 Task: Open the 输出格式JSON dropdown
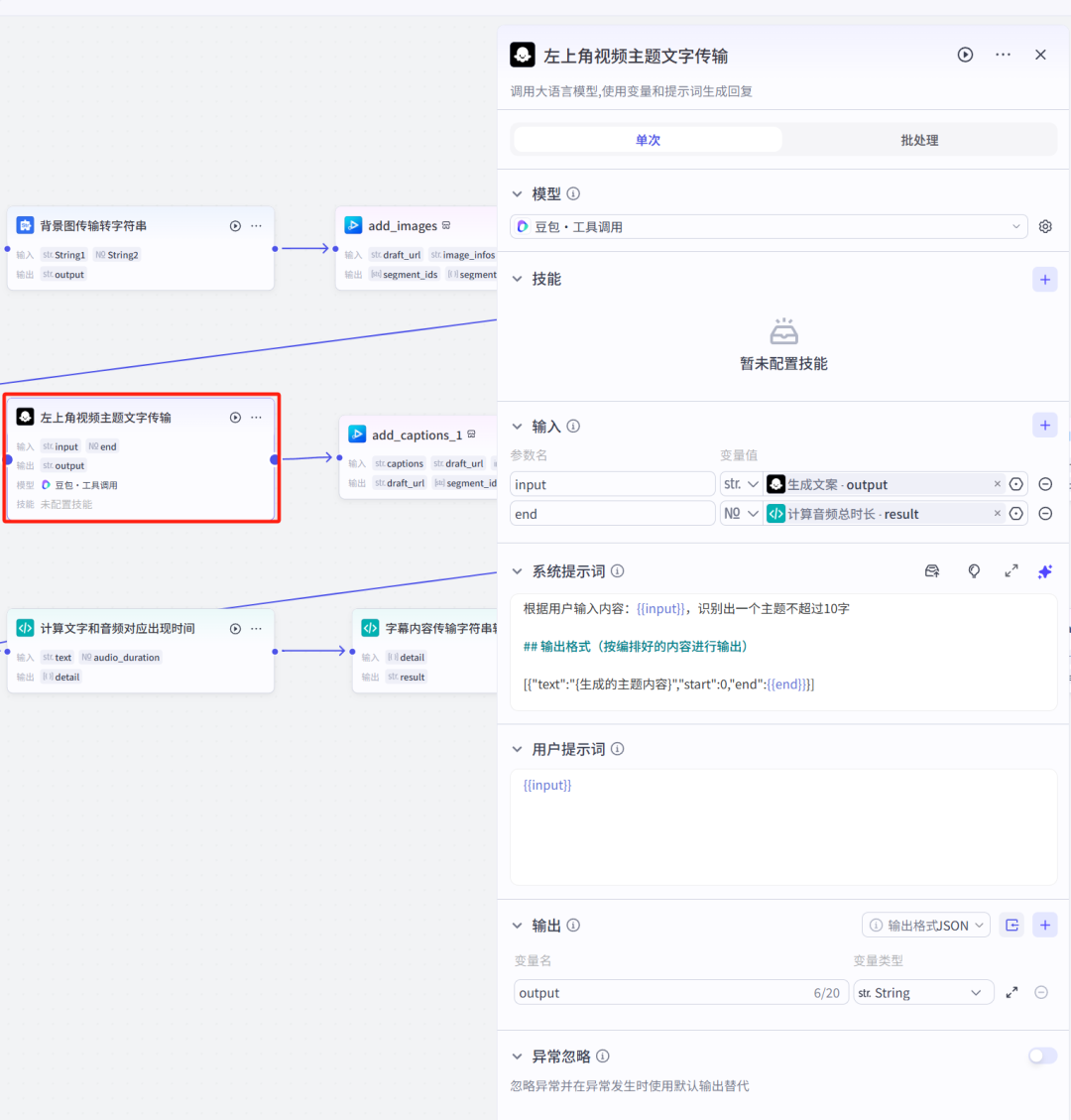925,924
